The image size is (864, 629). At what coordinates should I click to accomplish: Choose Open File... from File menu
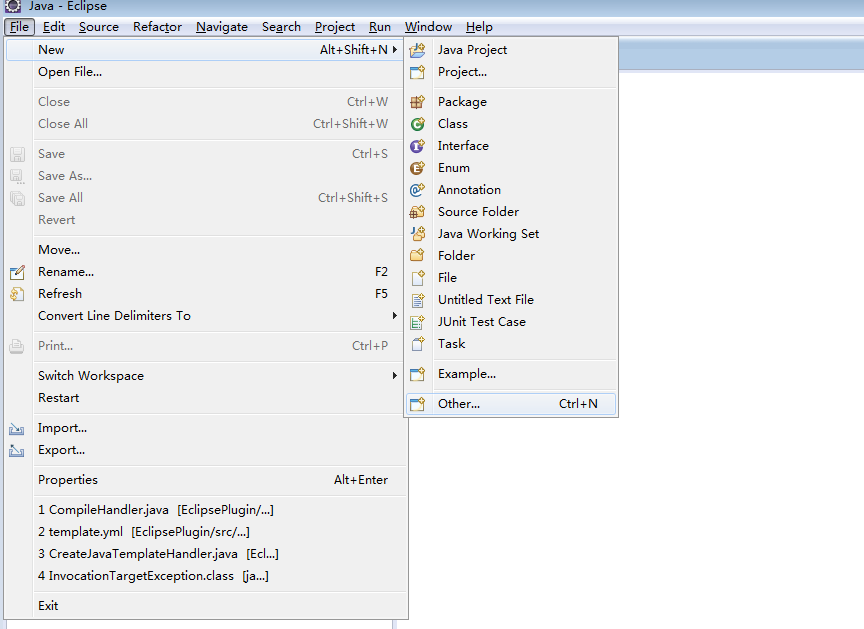pos(205,72)
